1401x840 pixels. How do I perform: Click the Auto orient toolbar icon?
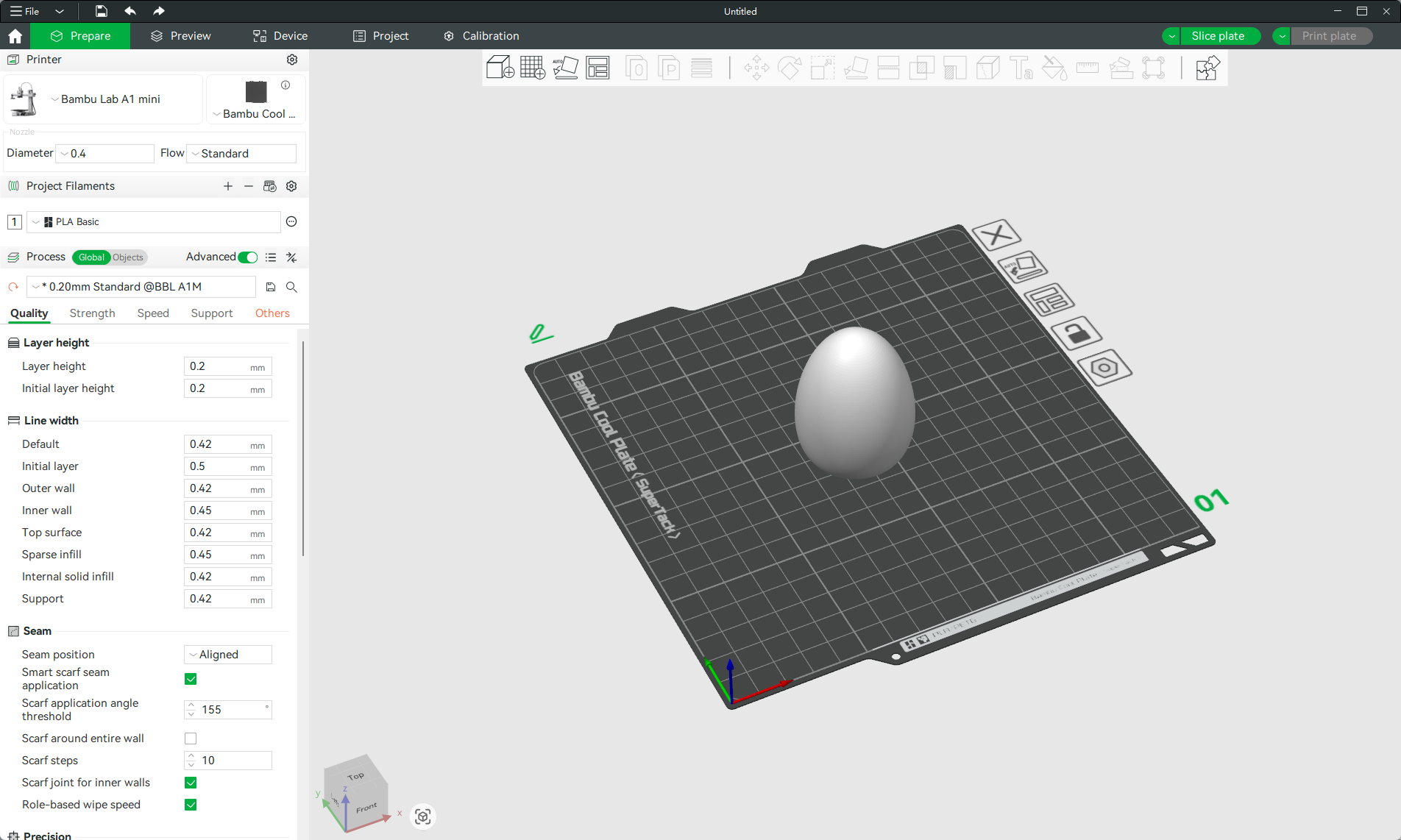(565, 68)
